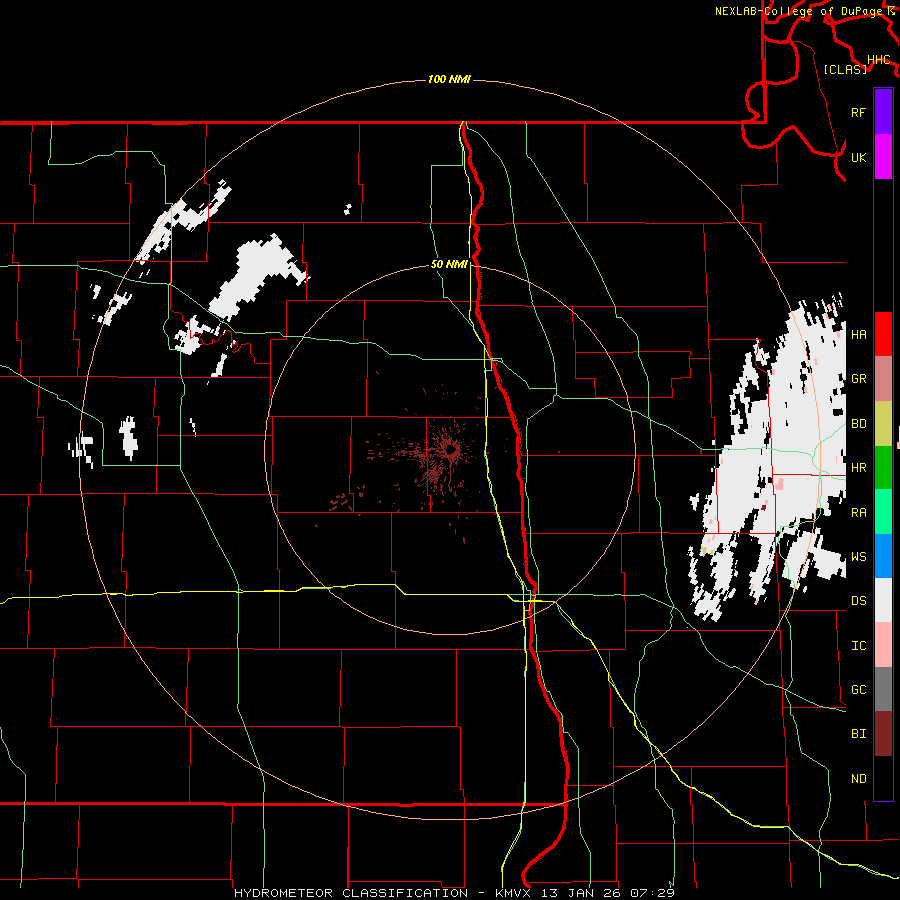This screenshot has width=900, height=900.
Task: Click the ND legend label
Action: [858, 779]
